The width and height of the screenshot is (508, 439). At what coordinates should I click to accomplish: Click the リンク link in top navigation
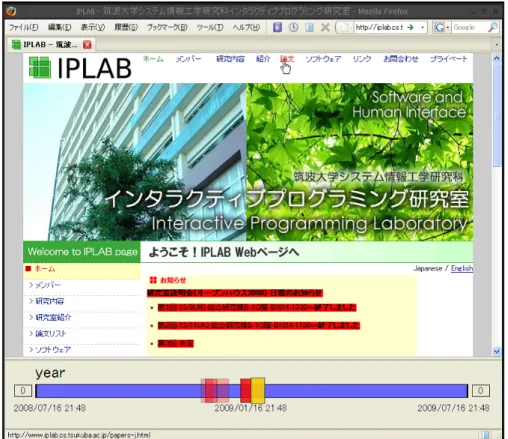362,59
